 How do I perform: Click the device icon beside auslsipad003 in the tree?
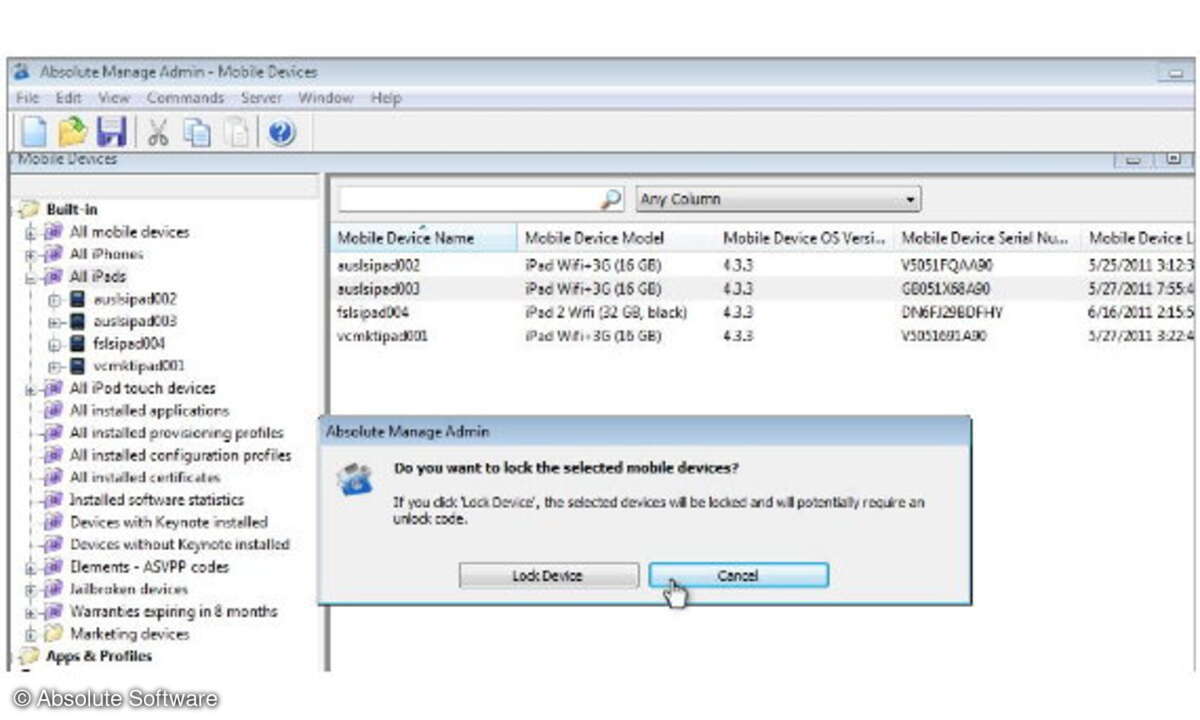point(77,321)
